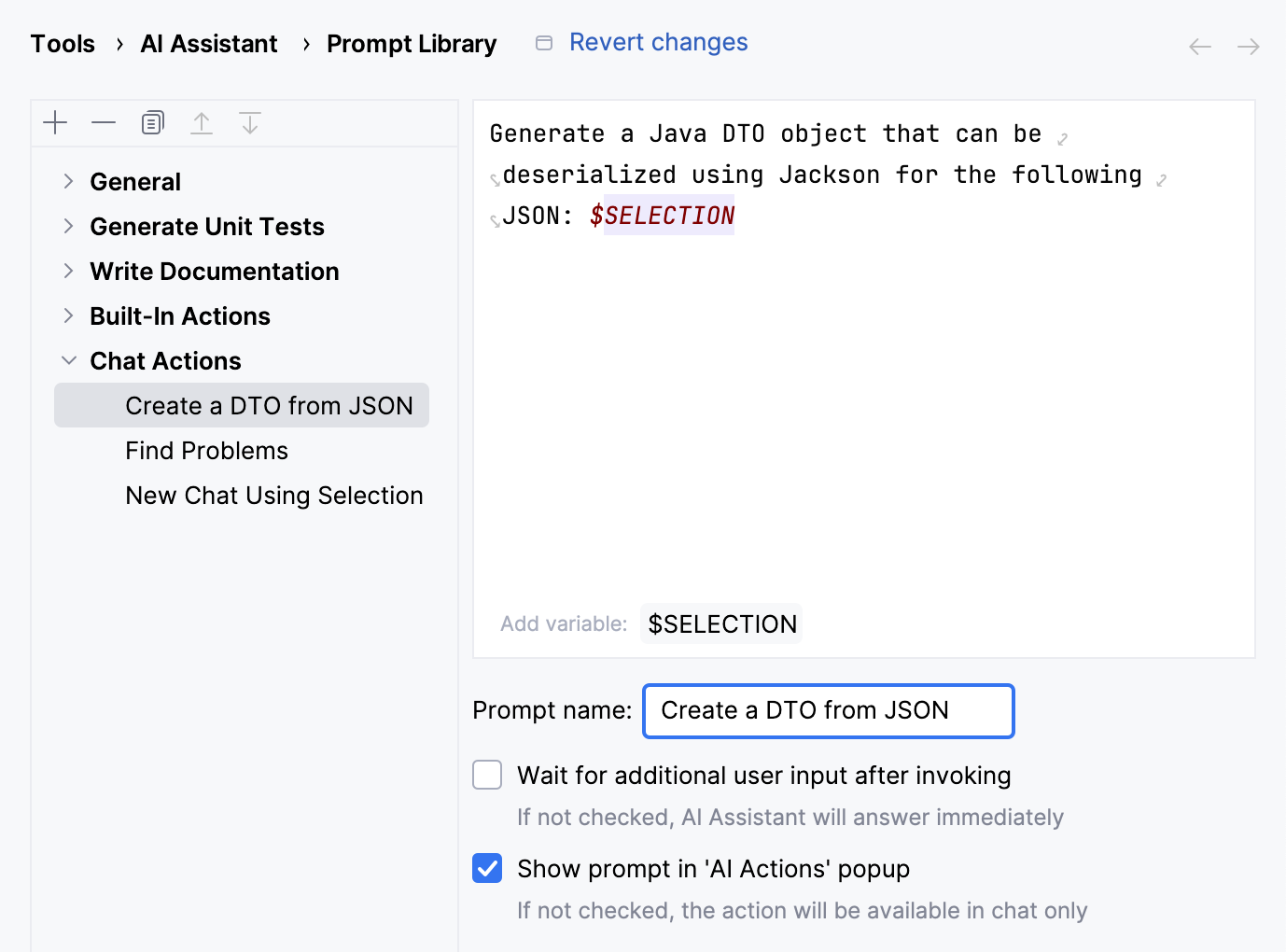Open AI Assistant from the breadcrumb
The height and width of the screenshot is (952, 1286).
point(208,43)
